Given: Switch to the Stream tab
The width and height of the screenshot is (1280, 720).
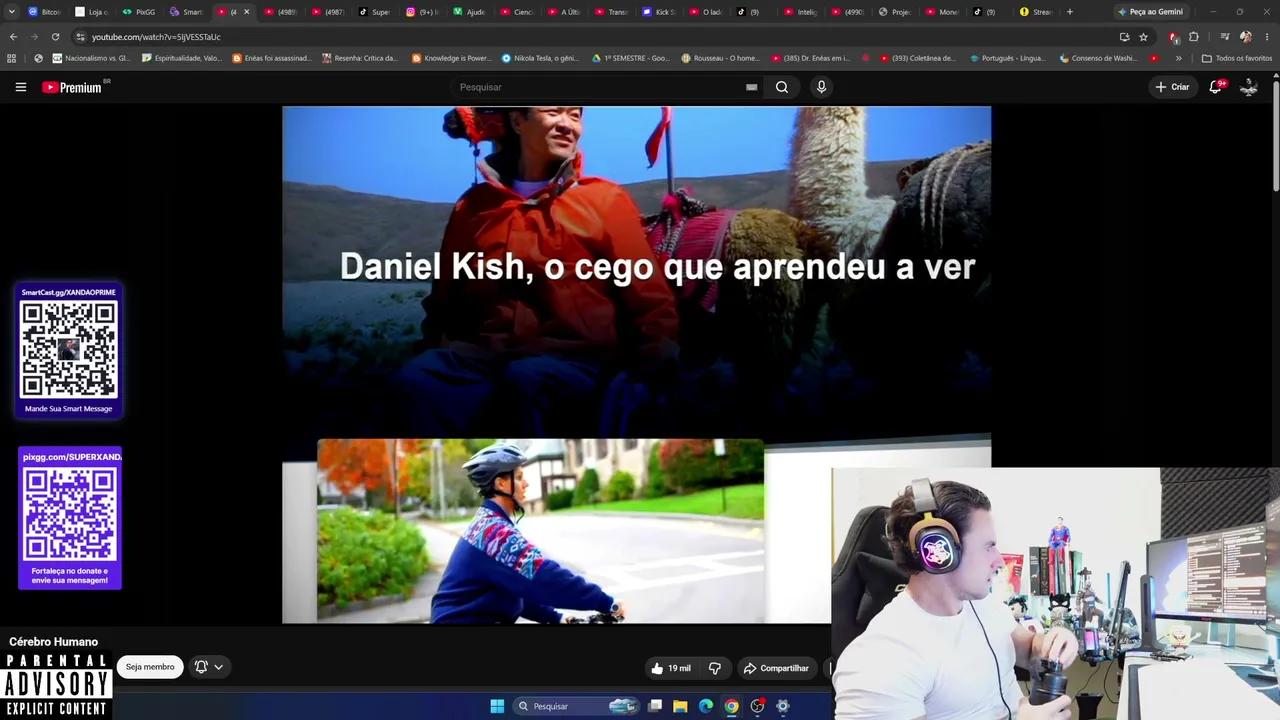Looking at the screenshot, I should click(1036, 12).
